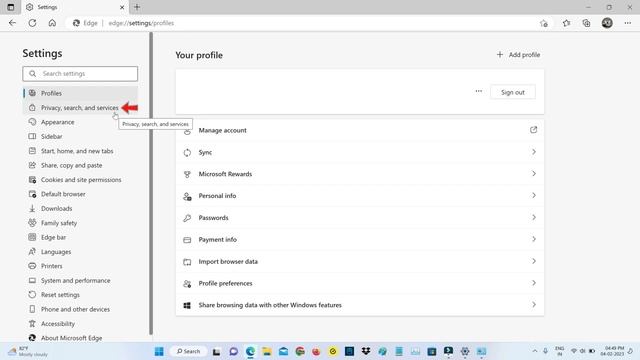Click the Passwords key icon

point(187,218)
